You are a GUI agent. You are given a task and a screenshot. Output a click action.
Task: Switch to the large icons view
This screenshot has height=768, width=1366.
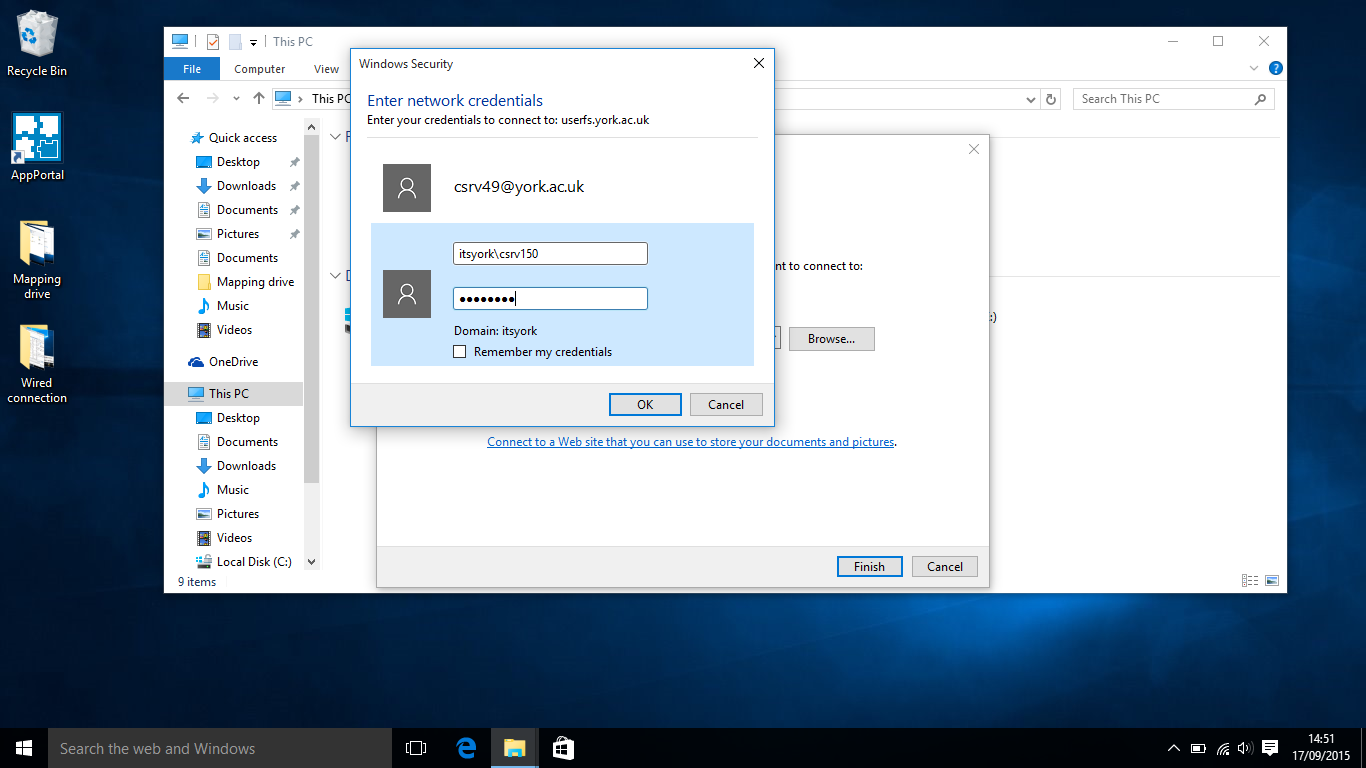(1272, 580)
